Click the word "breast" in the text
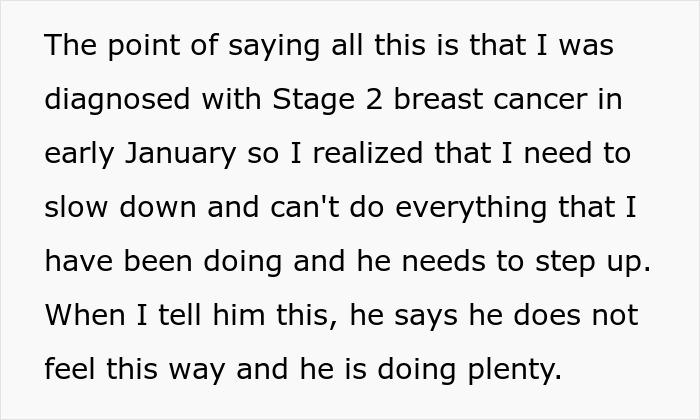The image size is (700, 420). [438, 99]
